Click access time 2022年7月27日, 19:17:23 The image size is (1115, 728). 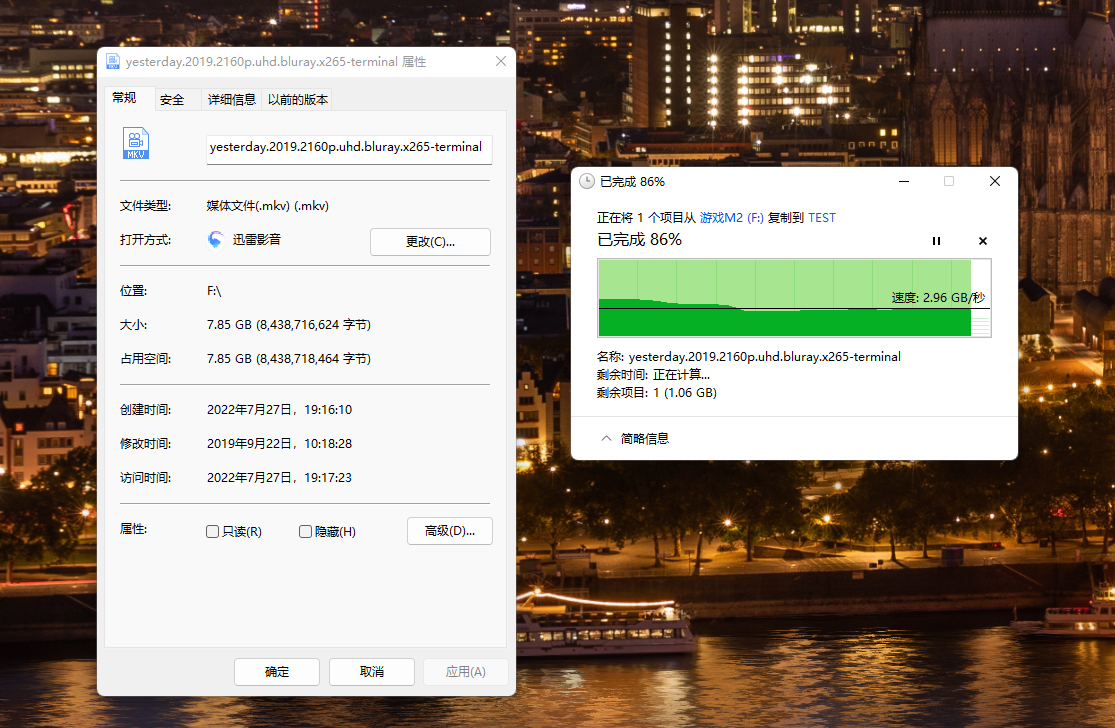279,478
